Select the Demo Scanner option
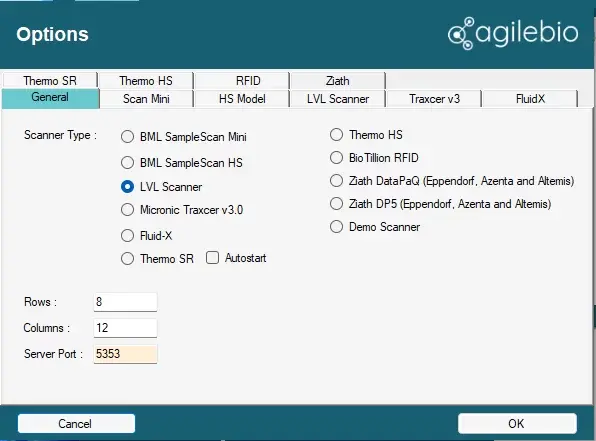Viewport: 596px width, 441px height. (x=336, y=227)
